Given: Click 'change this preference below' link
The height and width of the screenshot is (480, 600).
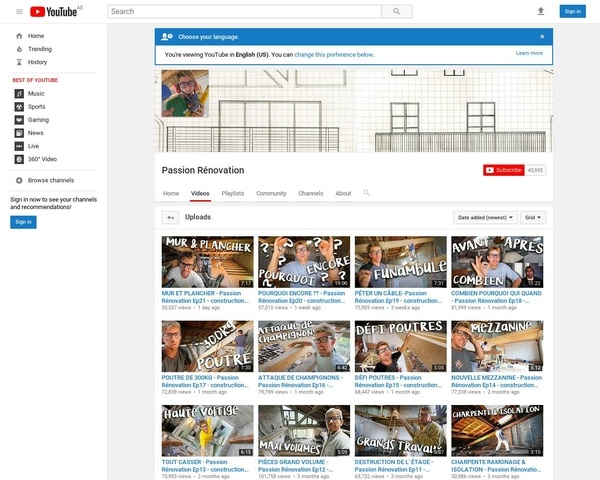Looking at the screenshot, I should 334,55.
